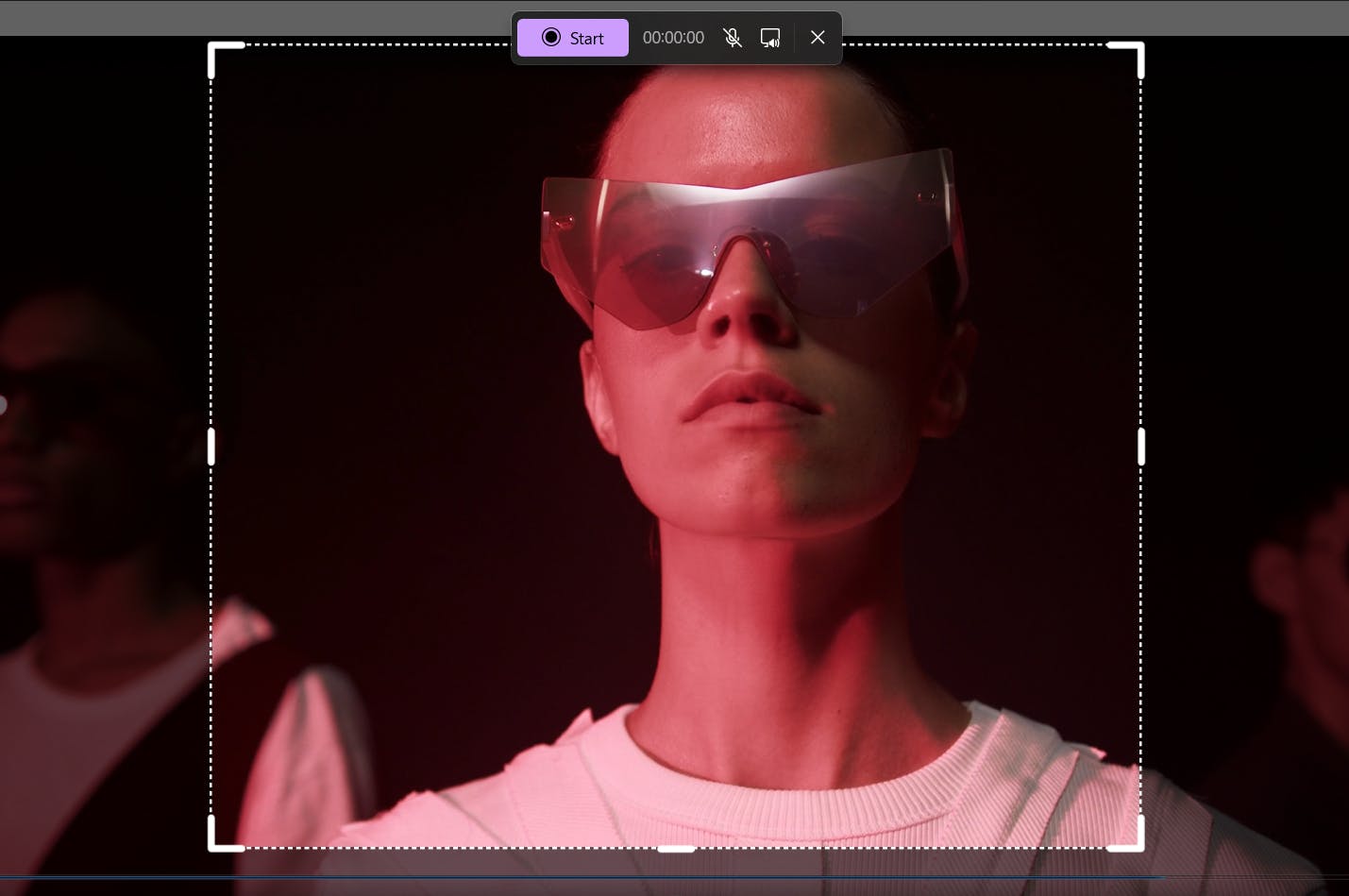Click the 00:00:00 recording timer
This screenshot has width=1349, height=896.
pos(673,38)
